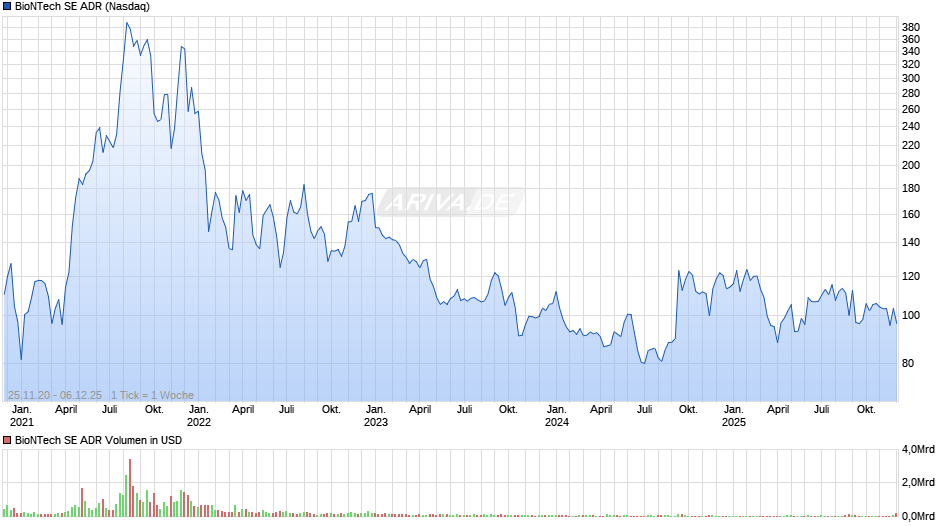The width and height of the screenshot is (940, 526).
Task: Click the 140 price axis label
Action: pyautogui.click(x=911, y=242)
